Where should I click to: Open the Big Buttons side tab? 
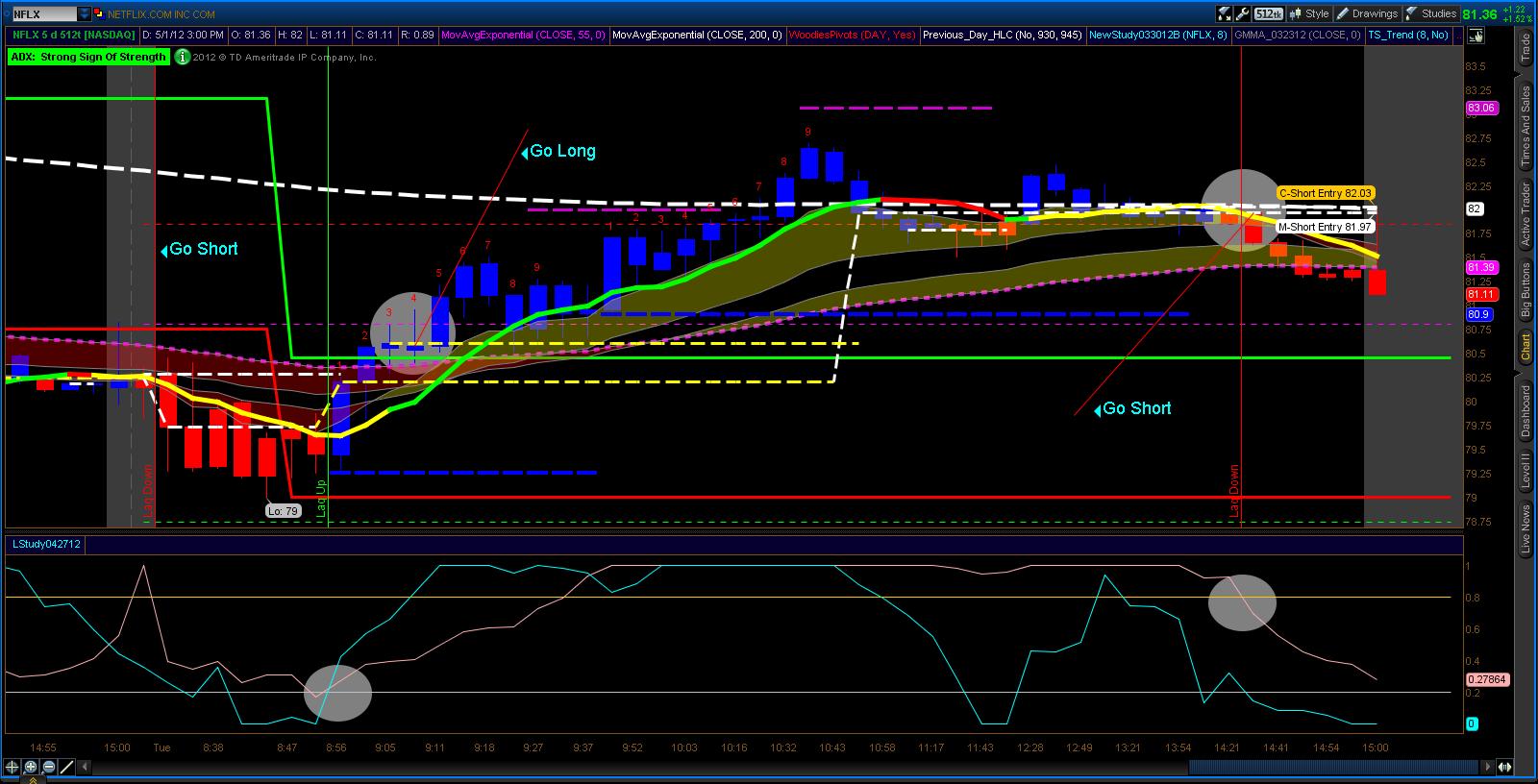point(1526,289)
